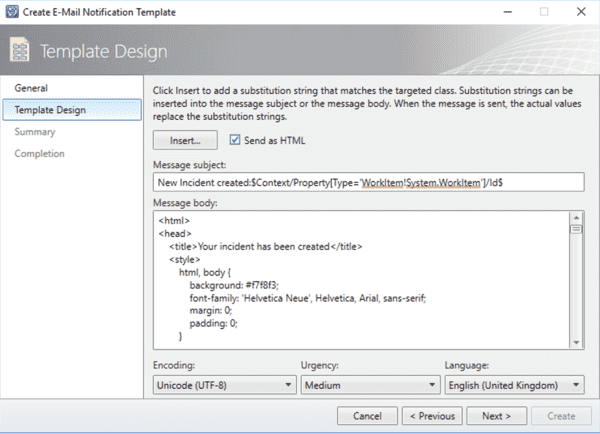
Task: Maximize the Create E-Mail Notification Template window
Action: [544, 11]
